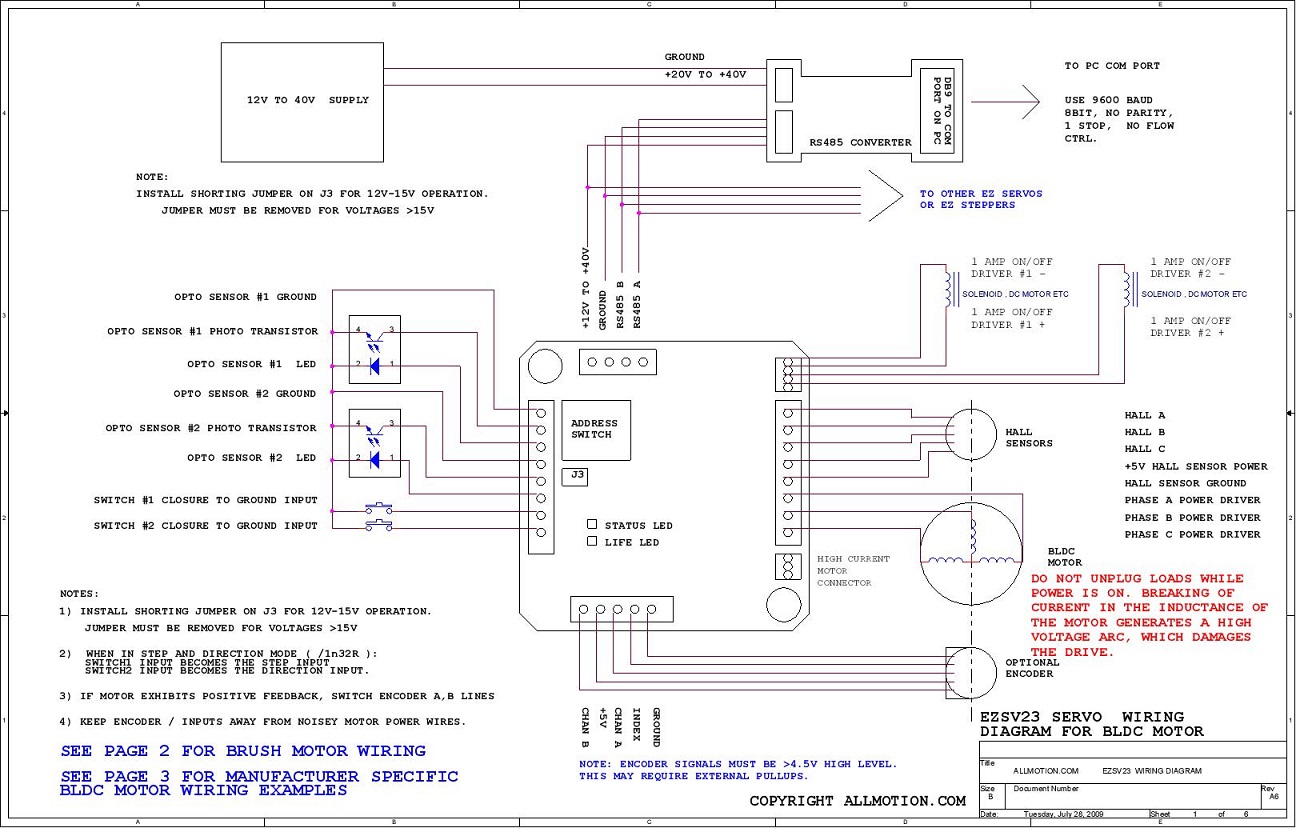Image resolution: width=1296 pixels, height=829 pixels.
Task: Click the blue ENCODER SIGNALS MUST BE >4.5V note
Action: point(738,770)
